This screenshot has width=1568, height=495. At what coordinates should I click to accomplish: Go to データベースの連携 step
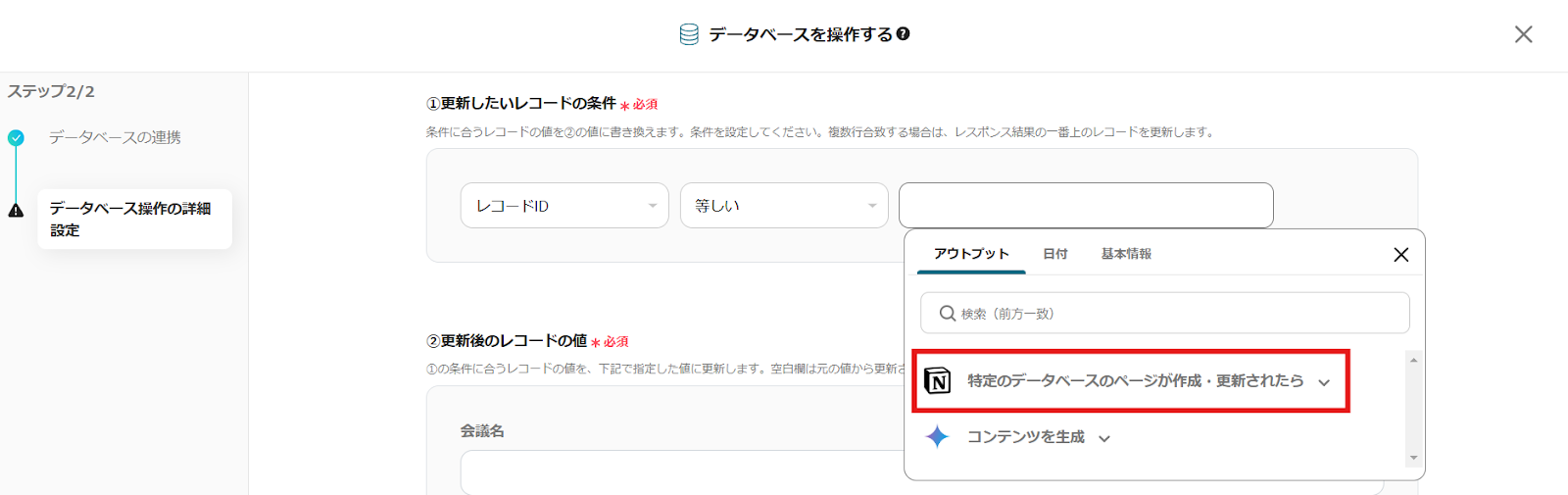[x=115, y=137]
